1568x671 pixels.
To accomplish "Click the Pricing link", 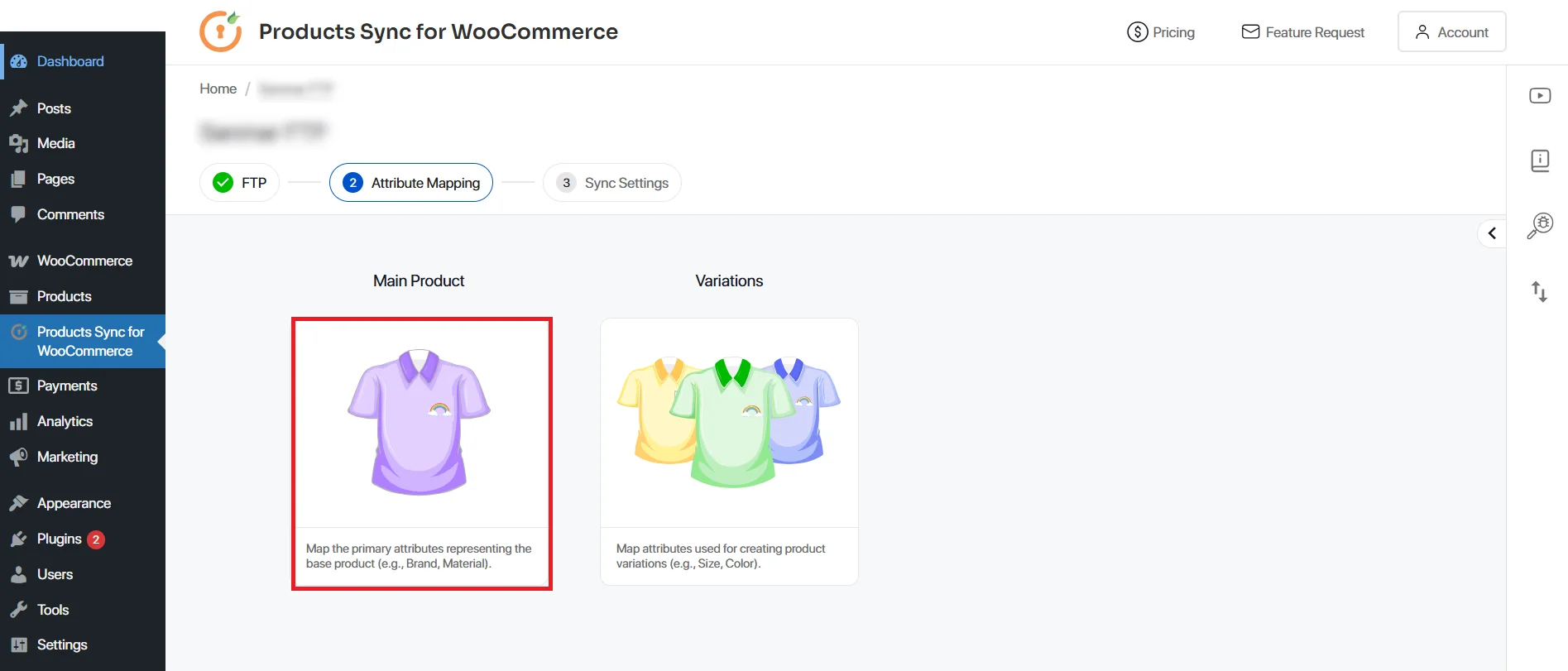I will [x=1161, y=32].
